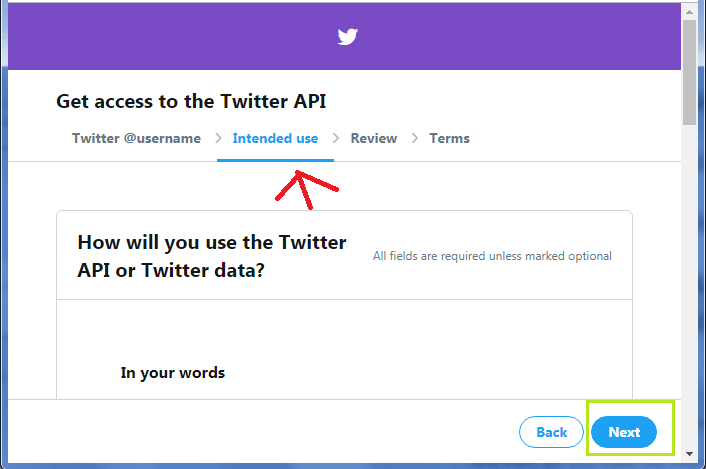The width and height of the screenshot is (706, 469).
Task: Click the 'In your words' label
Action: point(173,373)
